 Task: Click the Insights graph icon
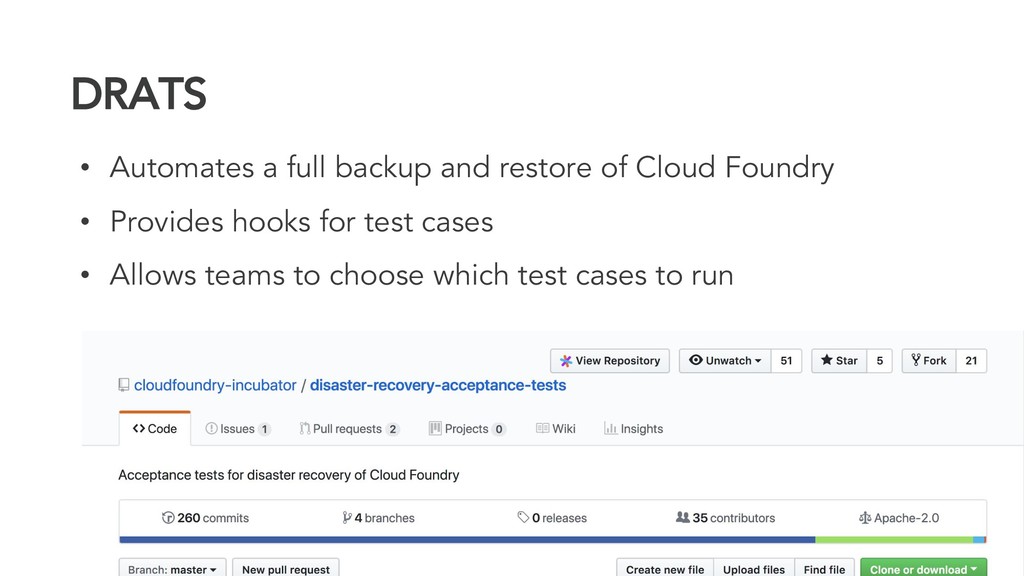[610, 429]
